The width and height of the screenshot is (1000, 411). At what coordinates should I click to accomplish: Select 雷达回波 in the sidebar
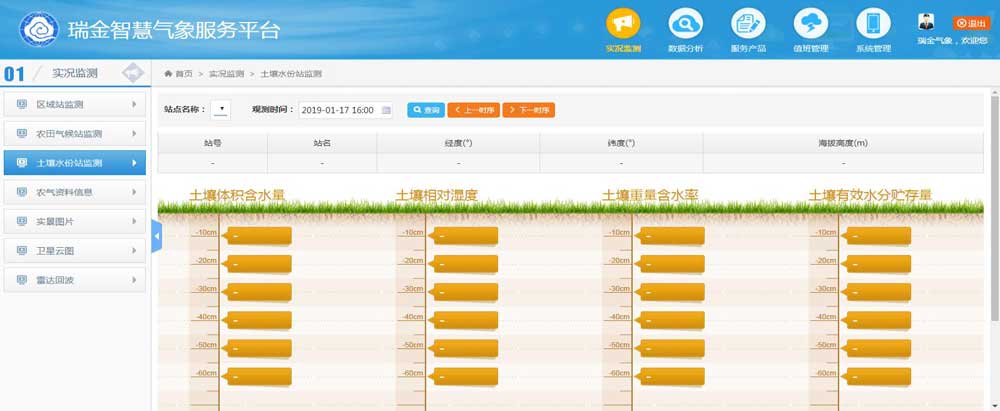click(x=75, y=280)
